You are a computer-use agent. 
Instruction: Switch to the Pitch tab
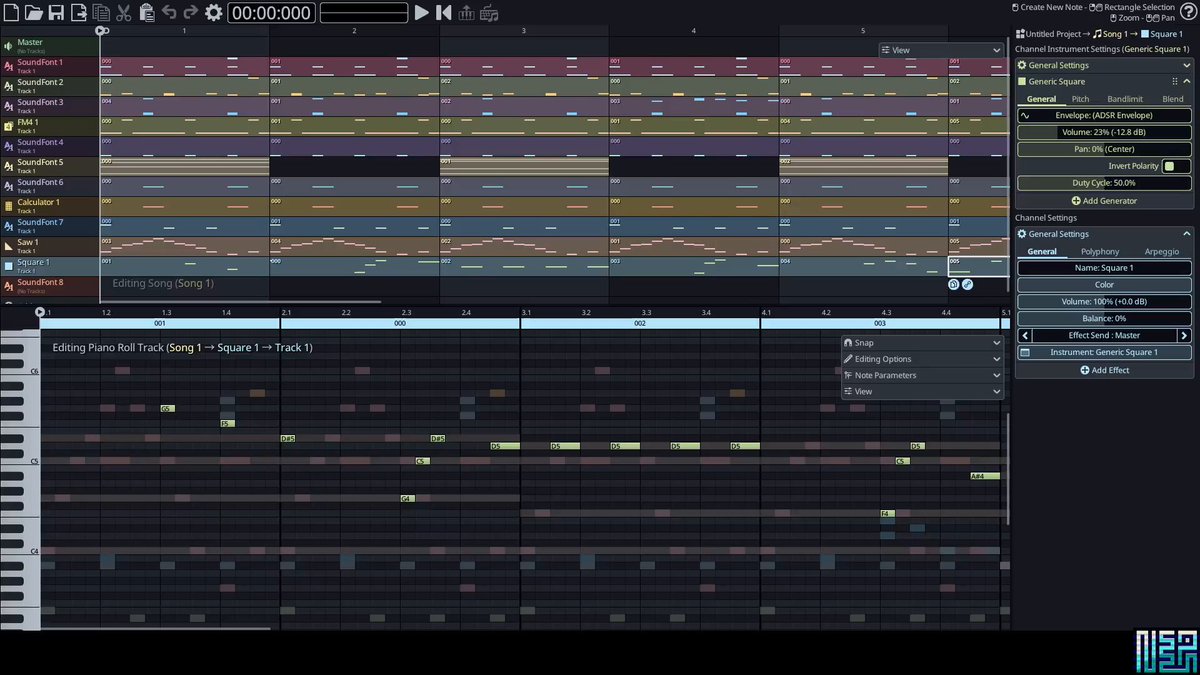(1080, 99)
